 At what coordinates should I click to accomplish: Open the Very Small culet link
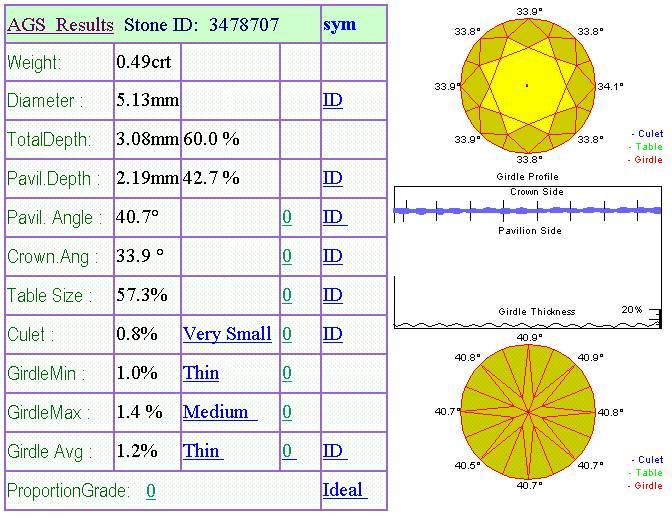click(227, 334)
